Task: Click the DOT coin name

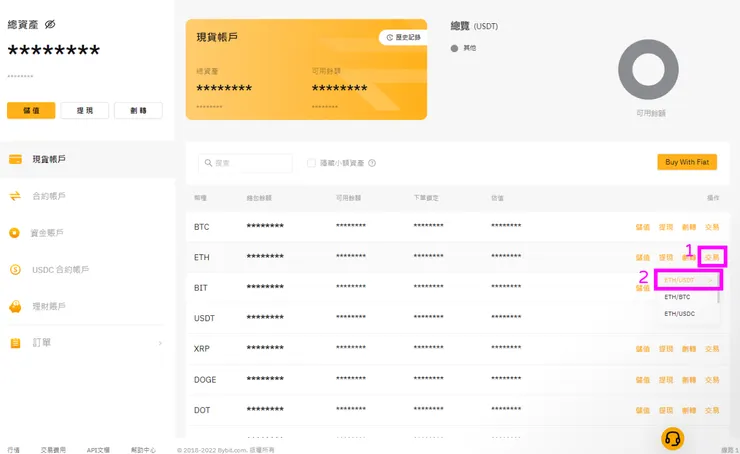Action: point(202,410)
